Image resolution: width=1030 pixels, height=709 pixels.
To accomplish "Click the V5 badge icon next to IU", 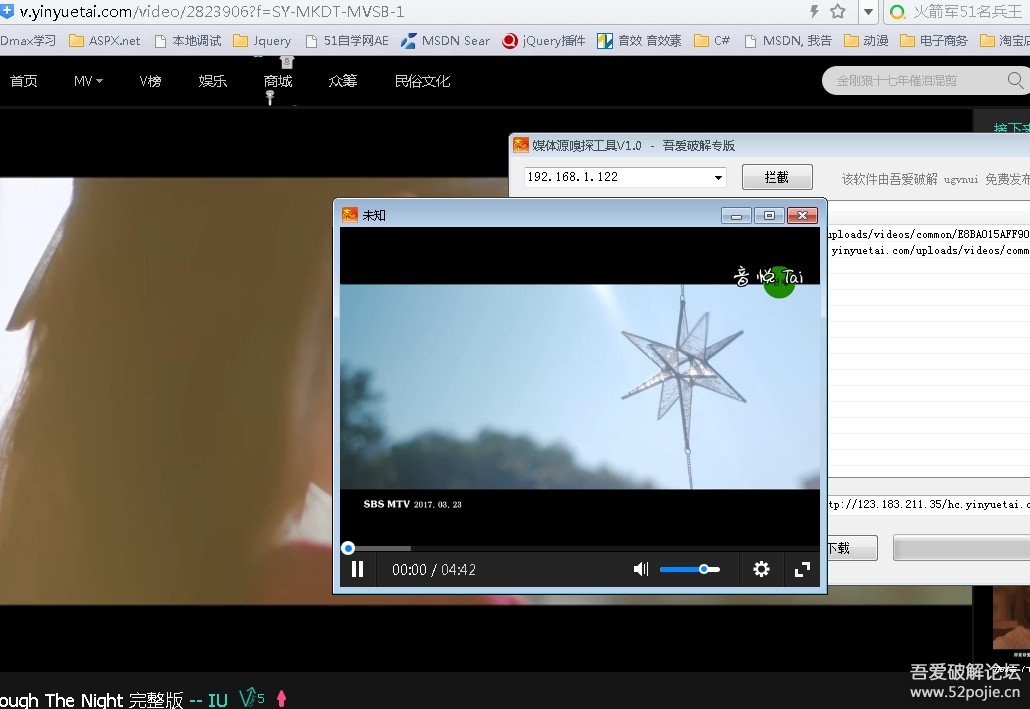I will 252,698.
